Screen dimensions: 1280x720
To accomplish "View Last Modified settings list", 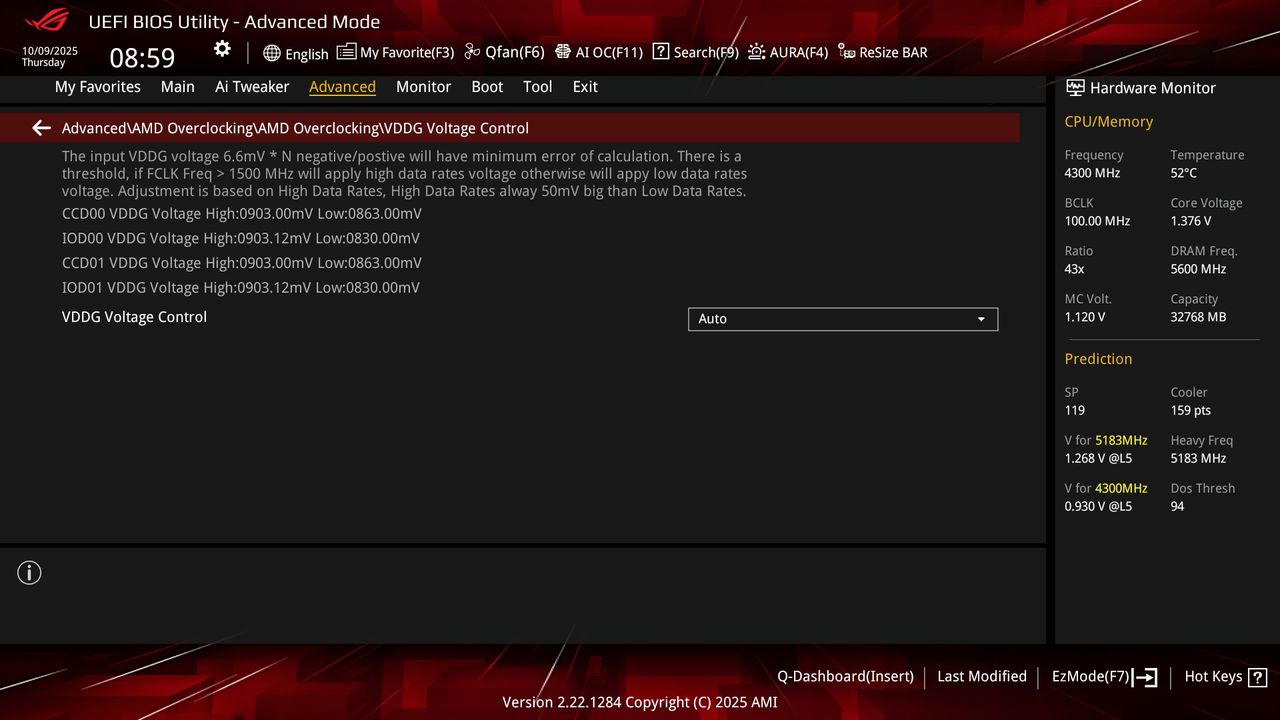I will click(981, 676).
